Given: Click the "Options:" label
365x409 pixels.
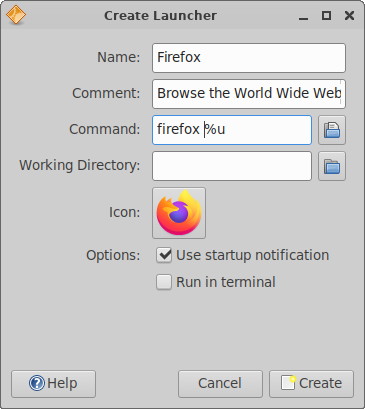Looking at the screenshot, I should 113,256.
